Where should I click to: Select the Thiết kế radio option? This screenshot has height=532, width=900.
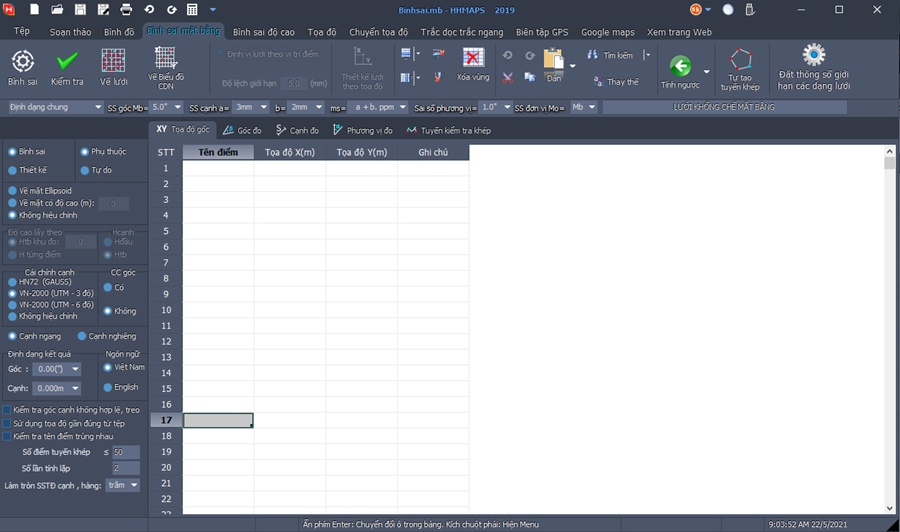13,170
